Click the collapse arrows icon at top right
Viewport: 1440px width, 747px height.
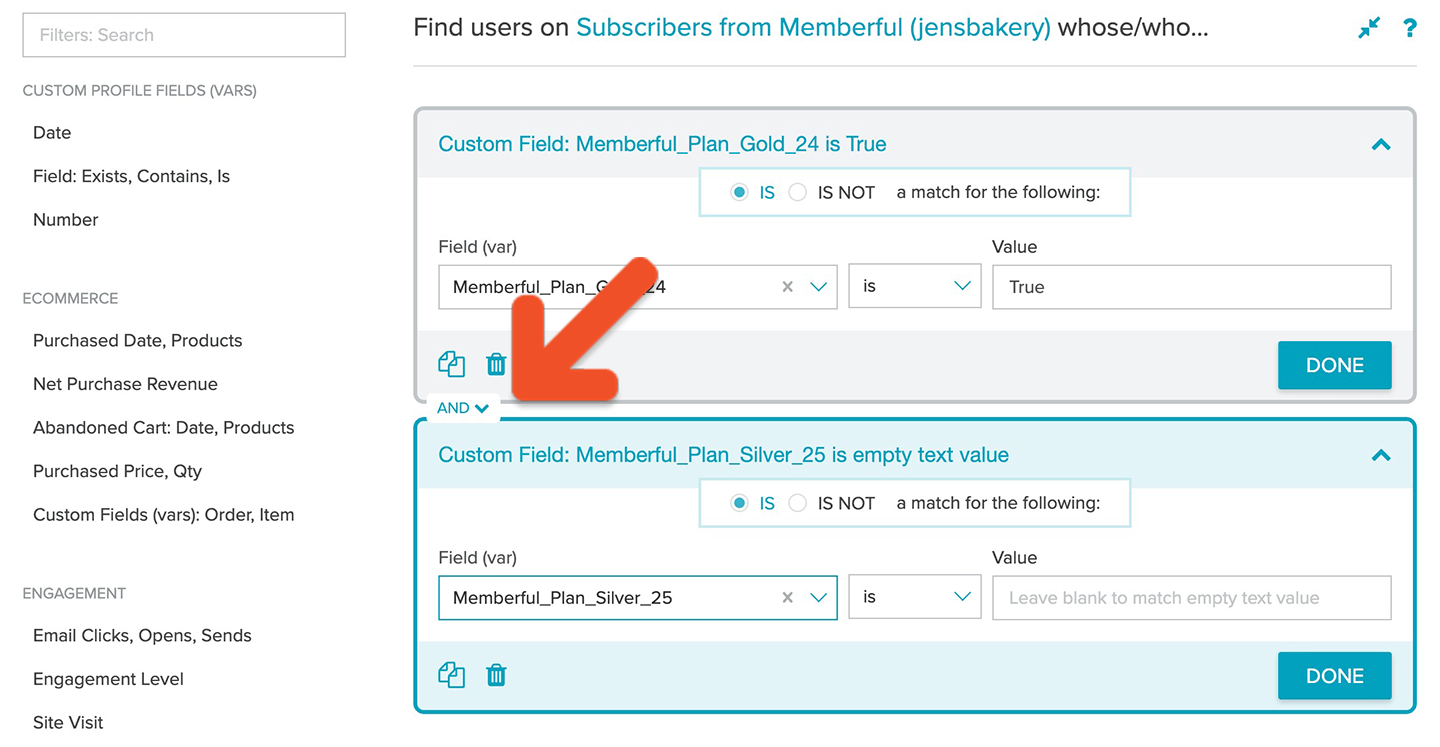1369,28
